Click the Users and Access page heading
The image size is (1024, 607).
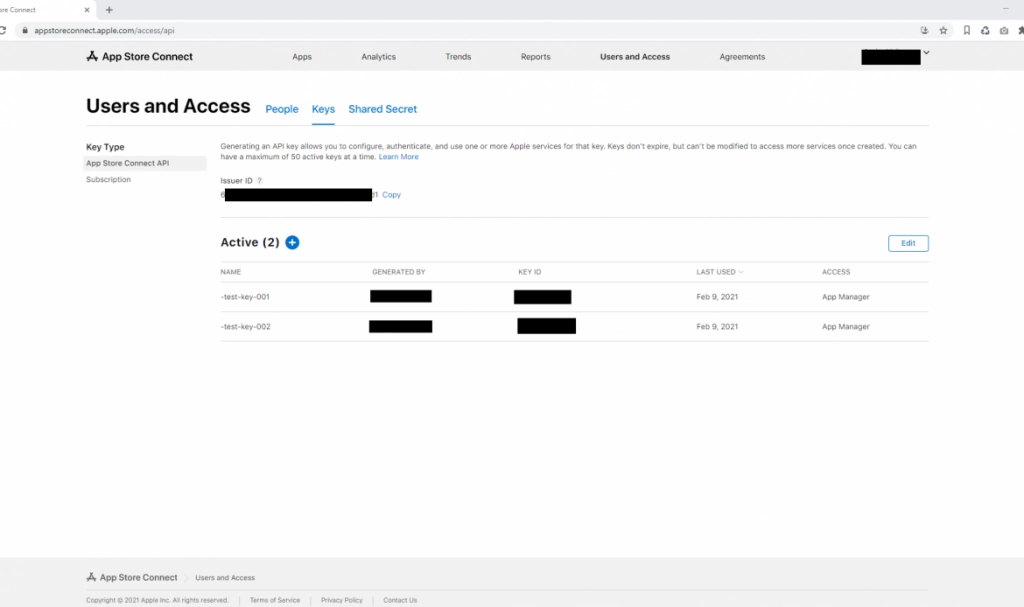pos(168,106)
